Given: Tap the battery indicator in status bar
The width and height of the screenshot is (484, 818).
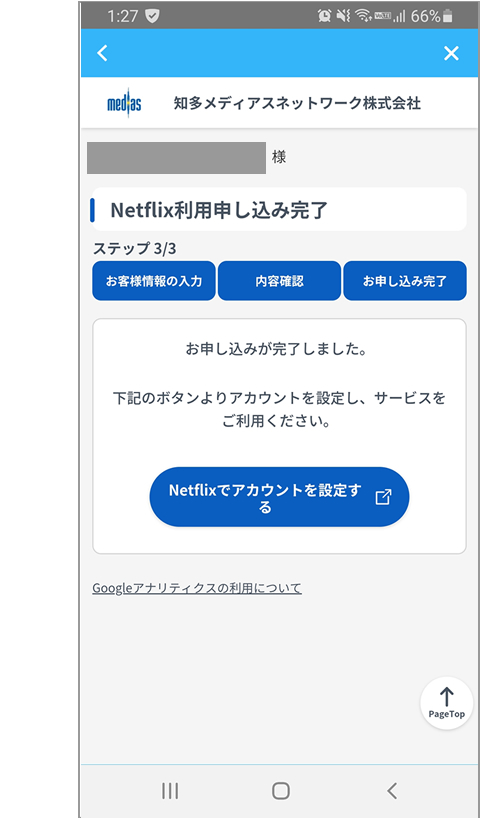Looking at the screenshot, I should (x=447, y=17).
